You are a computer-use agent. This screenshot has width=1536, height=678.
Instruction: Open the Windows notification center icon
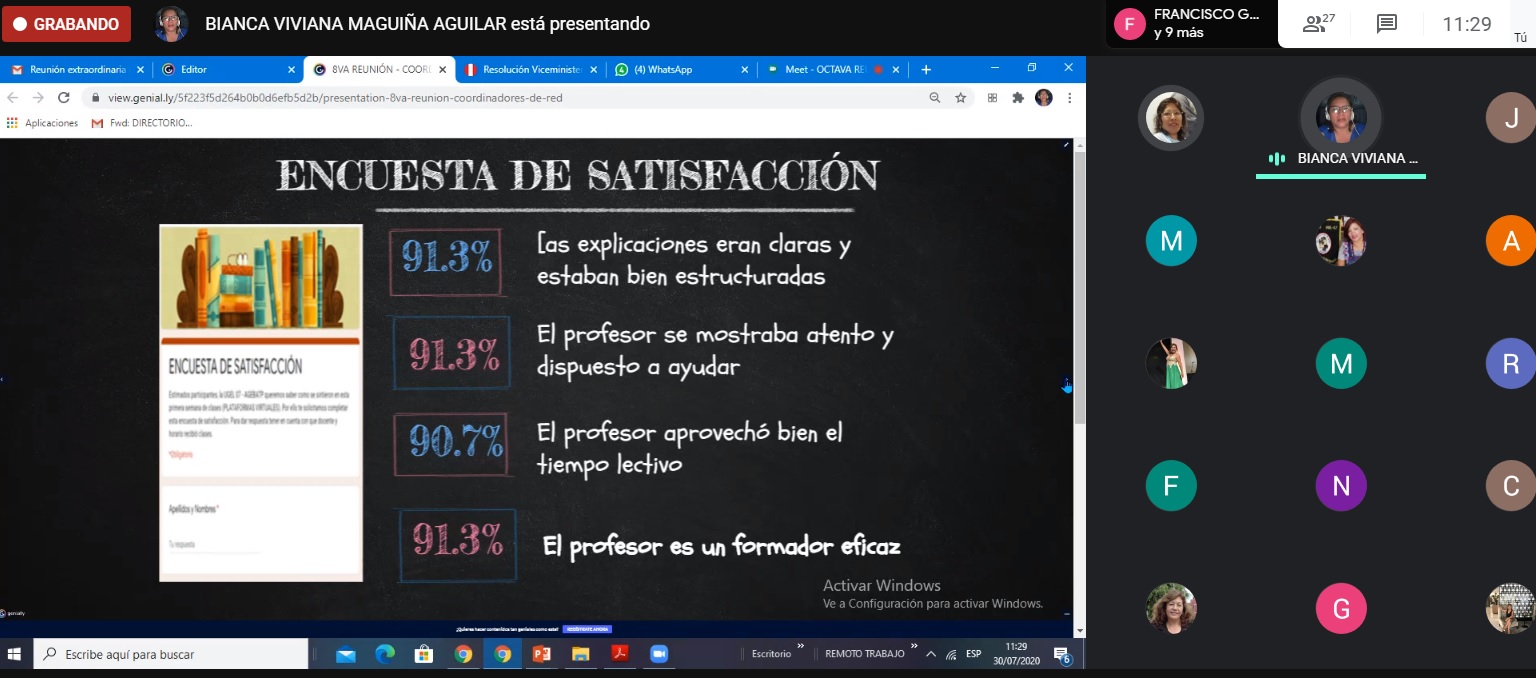click(x=1061, y=654)
